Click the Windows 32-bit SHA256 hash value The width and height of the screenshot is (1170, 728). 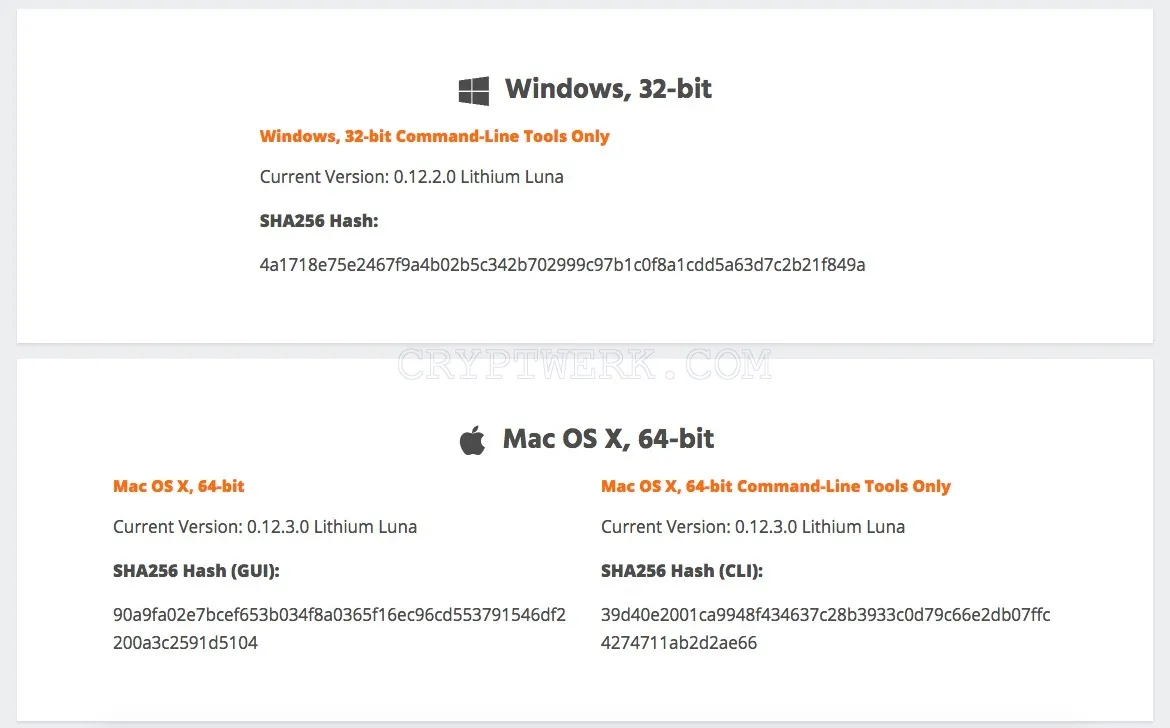click(x=563, y=265)
